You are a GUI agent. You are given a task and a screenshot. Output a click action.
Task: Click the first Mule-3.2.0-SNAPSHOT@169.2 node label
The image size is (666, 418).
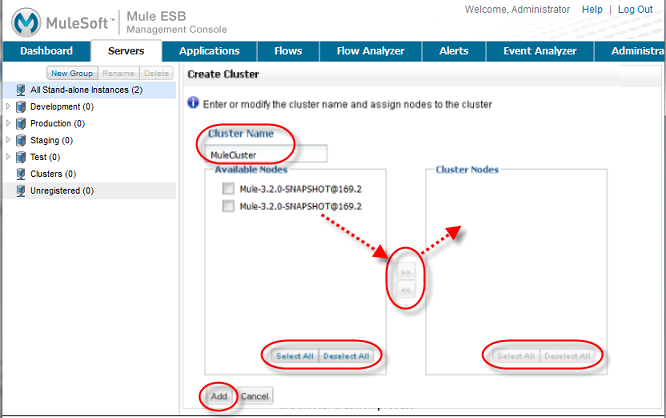pyautogui.click(x=301, y=189)
